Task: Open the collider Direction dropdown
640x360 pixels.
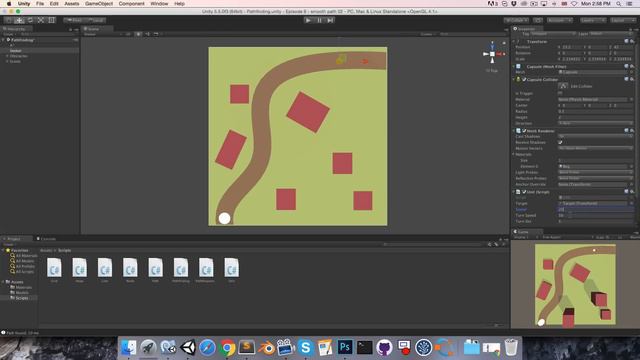Action: pyautogui.click(x=596, y=123)
